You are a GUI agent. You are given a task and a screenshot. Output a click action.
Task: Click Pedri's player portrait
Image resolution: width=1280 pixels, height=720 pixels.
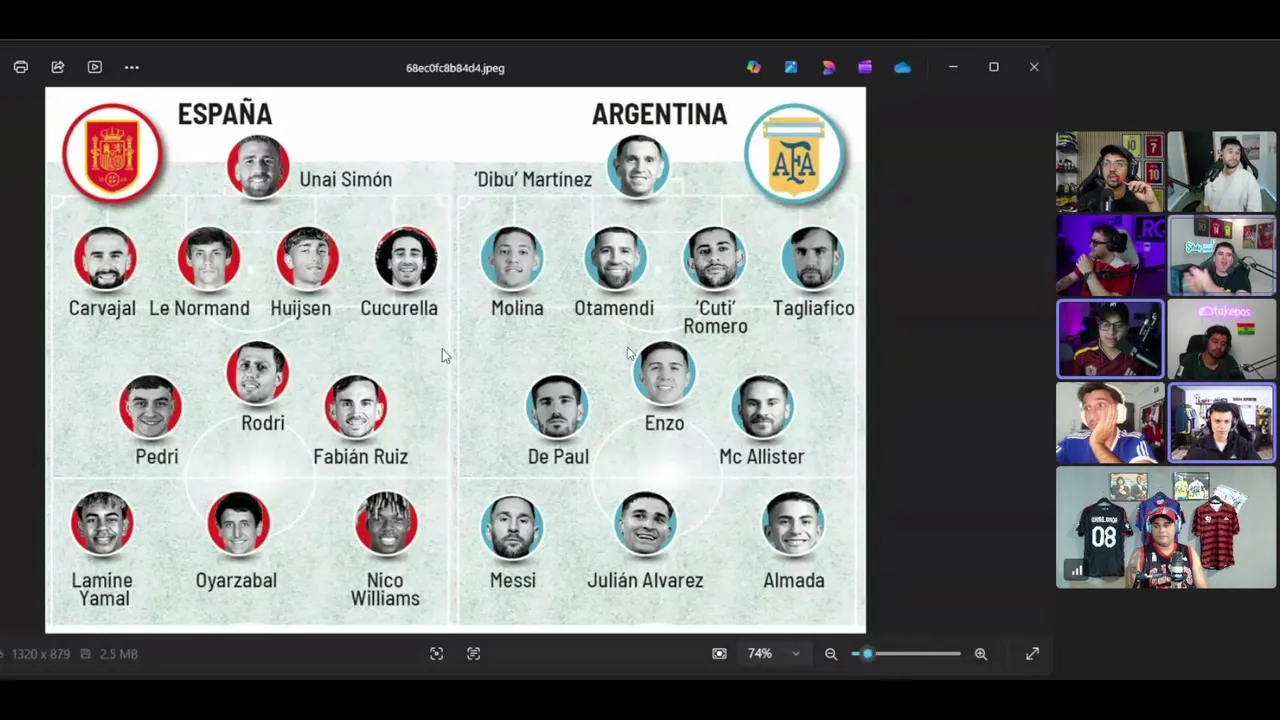pyautogui.click(x=150, y=407)
